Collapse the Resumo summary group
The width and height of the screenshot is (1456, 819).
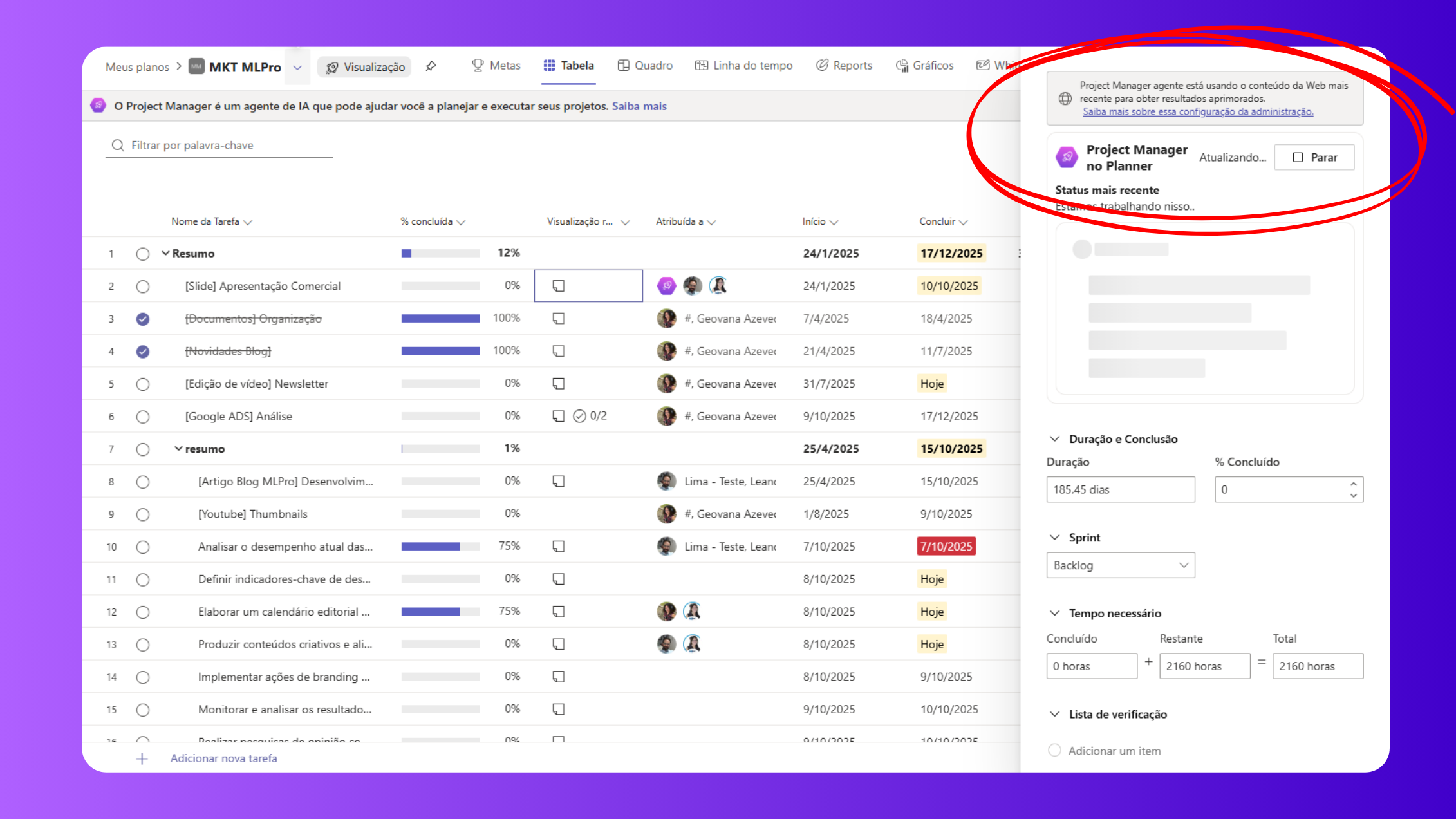[165, 254]
